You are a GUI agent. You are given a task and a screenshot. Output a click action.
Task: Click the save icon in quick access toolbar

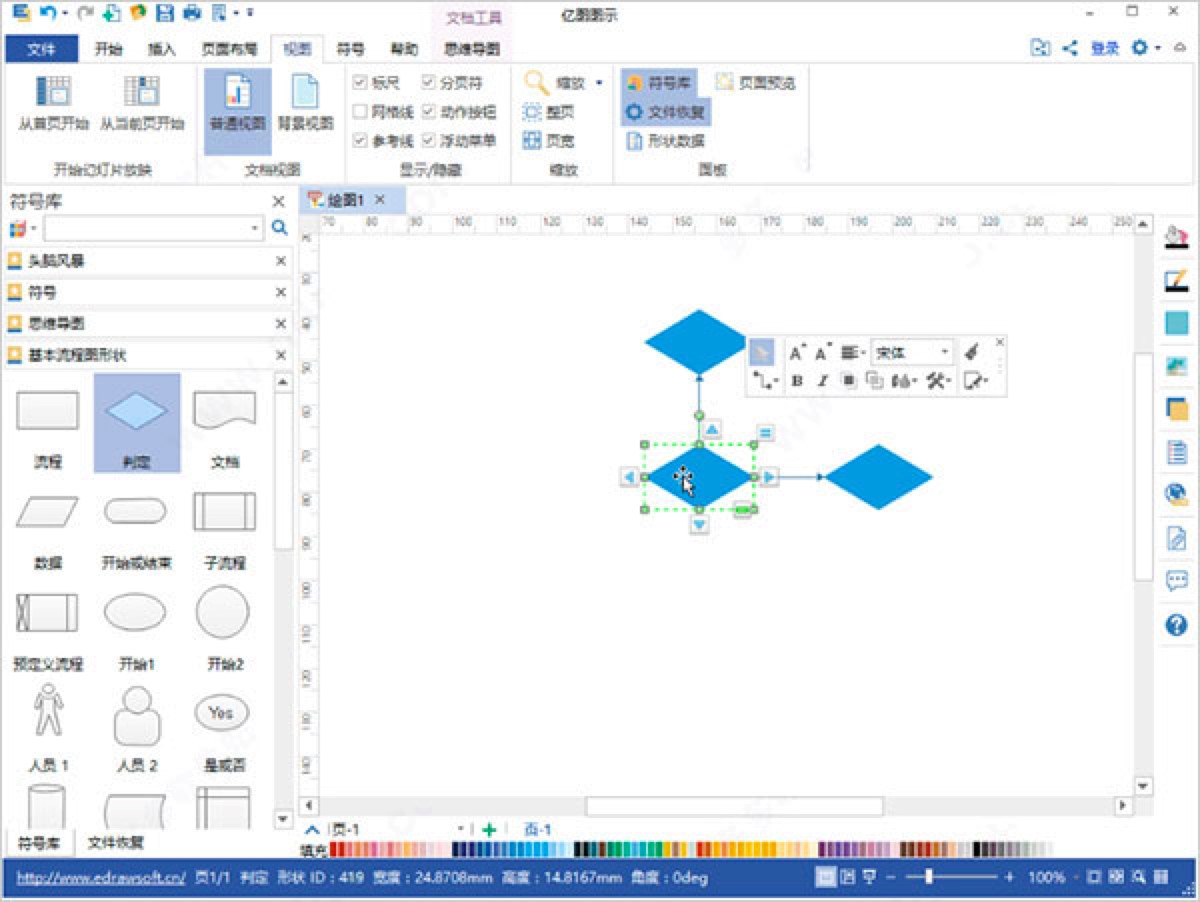point(165,14)
